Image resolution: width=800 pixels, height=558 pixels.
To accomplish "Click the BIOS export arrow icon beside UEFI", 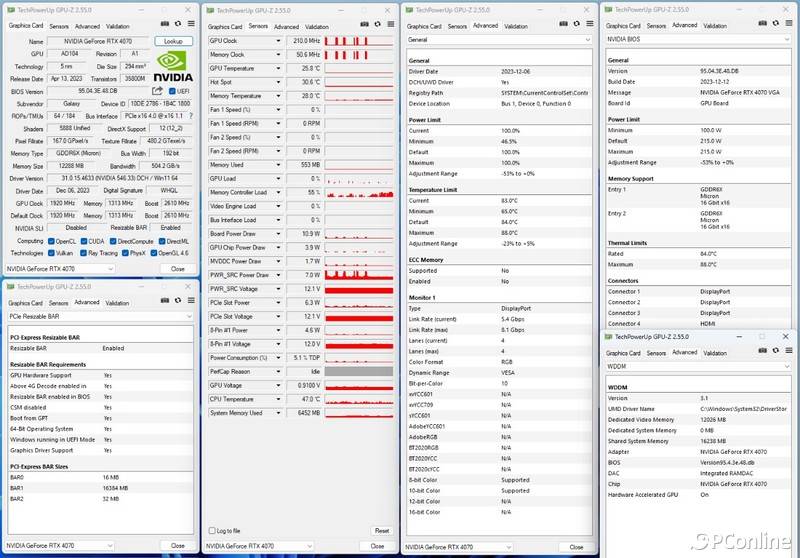I will [157, 91].
